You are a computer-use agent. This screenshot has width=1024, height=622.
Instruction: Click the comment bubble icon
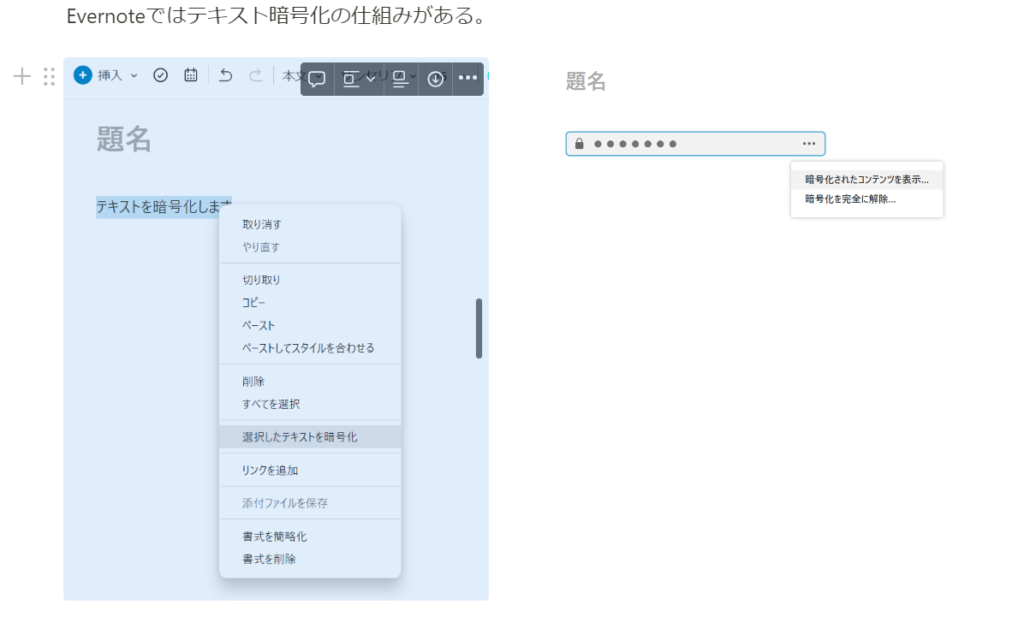tap(317, 79)
